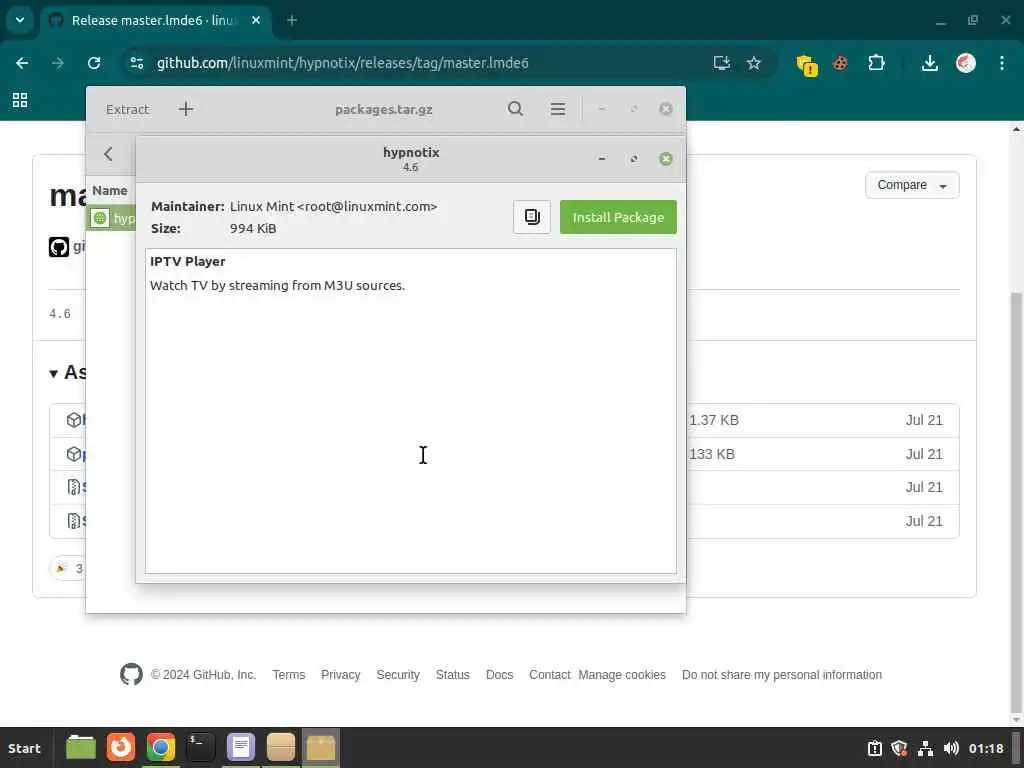
Task: Switch to the package installer taskbar icon
Action: coord(321,747)
